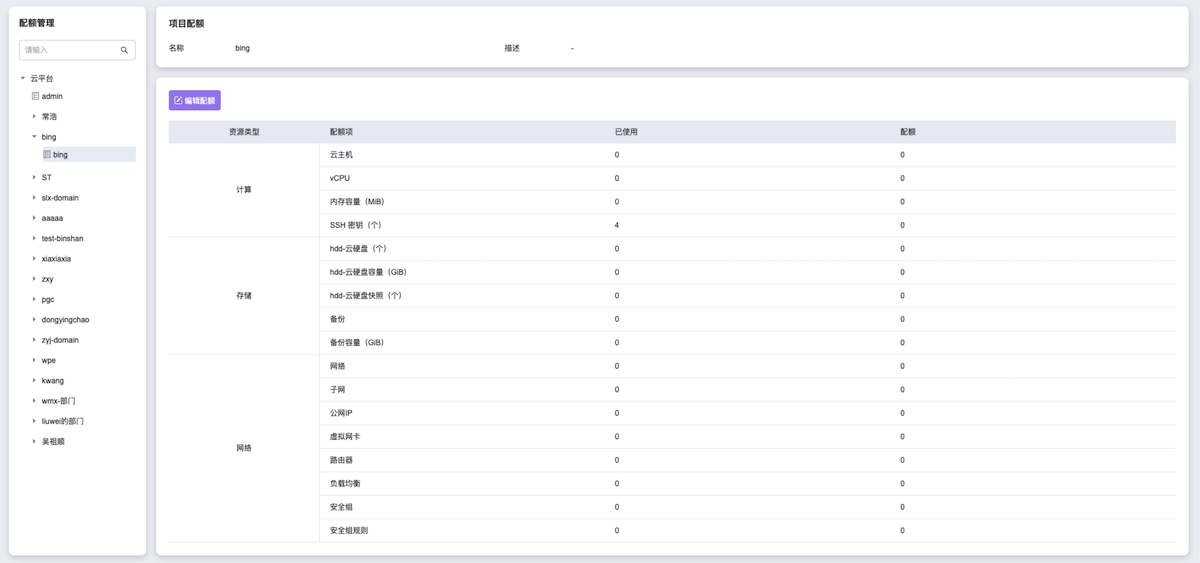Expand the 常浩 tree node

tap(34, 117)
